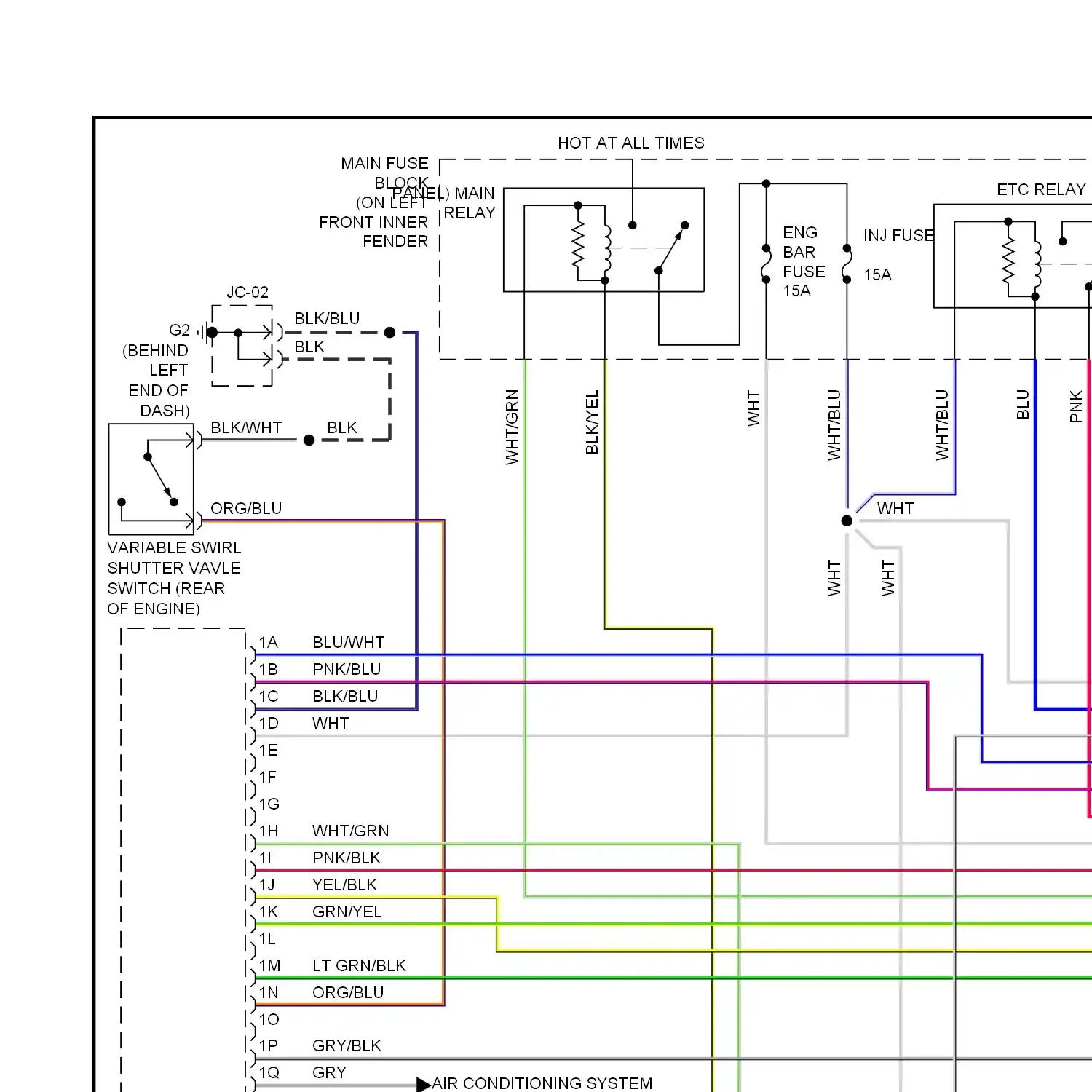This screenshot has height=1092, width=1092.
Task: Click the "HOT AT ALL TIMES" label
Action: coord(631,143)
